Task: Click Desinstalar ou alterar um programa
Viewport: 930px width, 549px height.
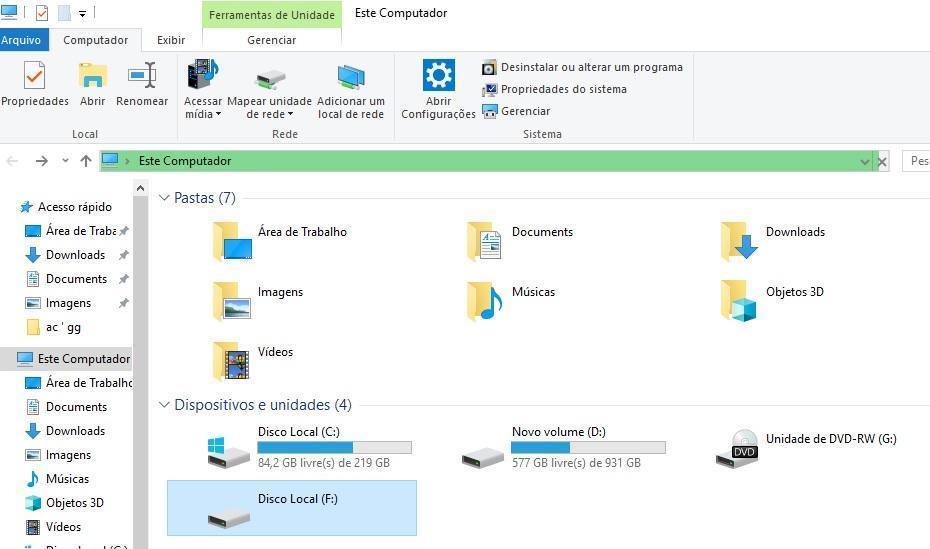Action: 582,67
